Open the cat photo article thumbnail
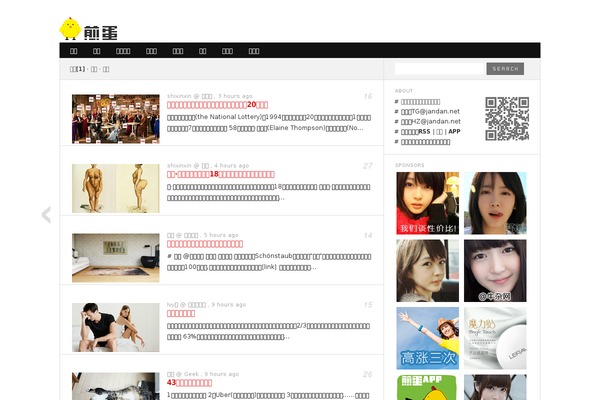The width and height of the screenshot is (600, 400). (x=116, y=386)
